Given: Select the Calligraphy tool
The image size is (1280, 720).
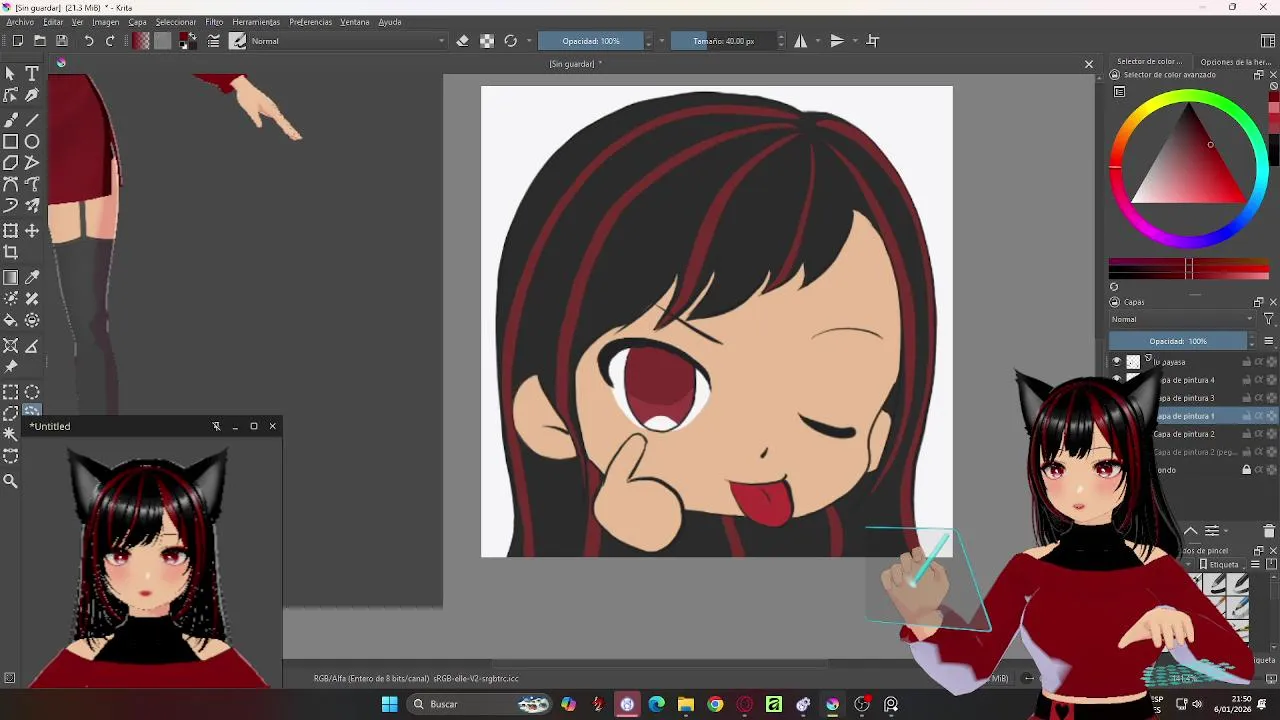Looking at the screenshot, I should (x=32, y=95).
